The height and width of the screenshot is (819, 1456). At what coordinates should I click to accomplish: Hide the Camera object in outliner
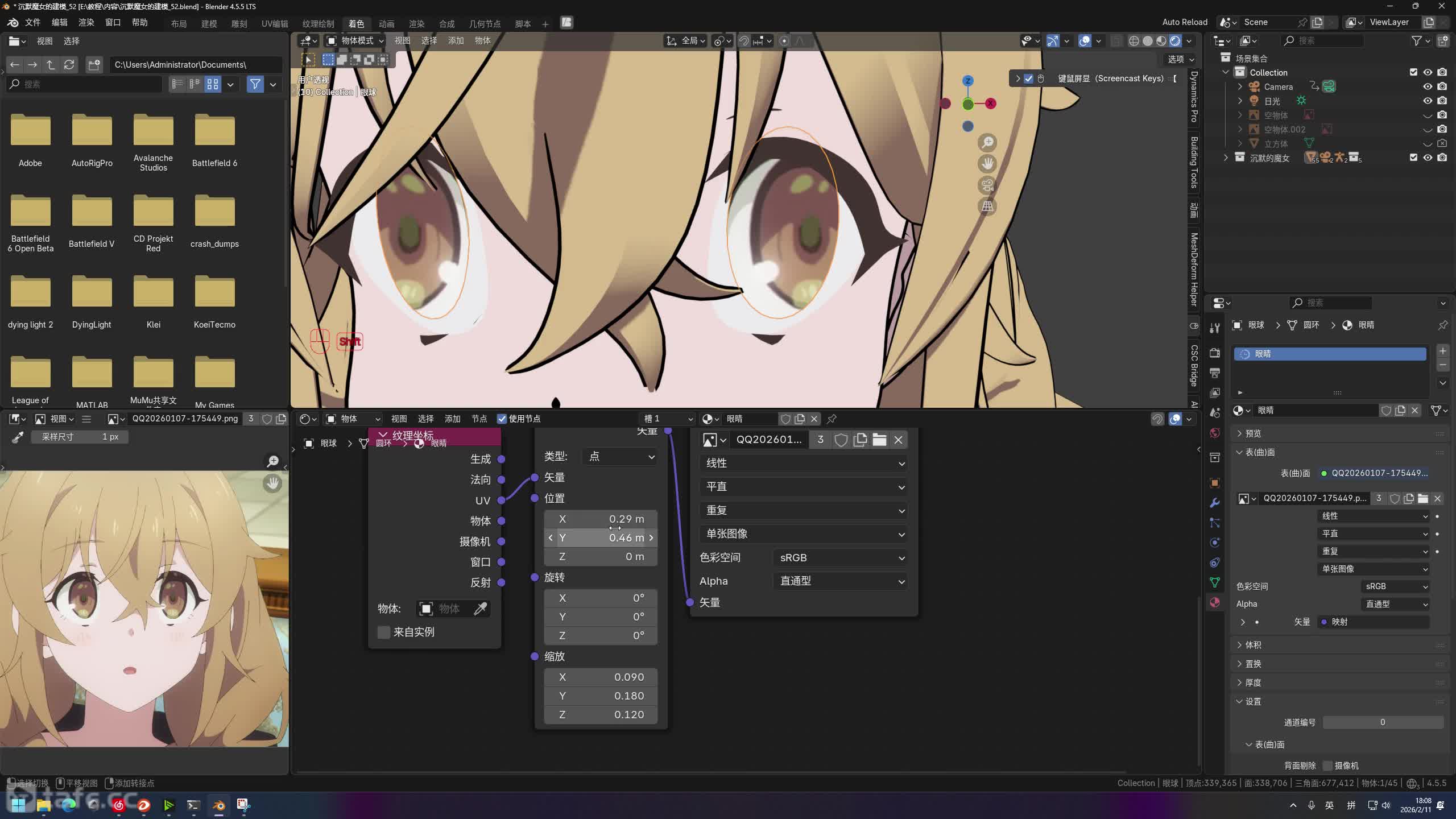1427,86
